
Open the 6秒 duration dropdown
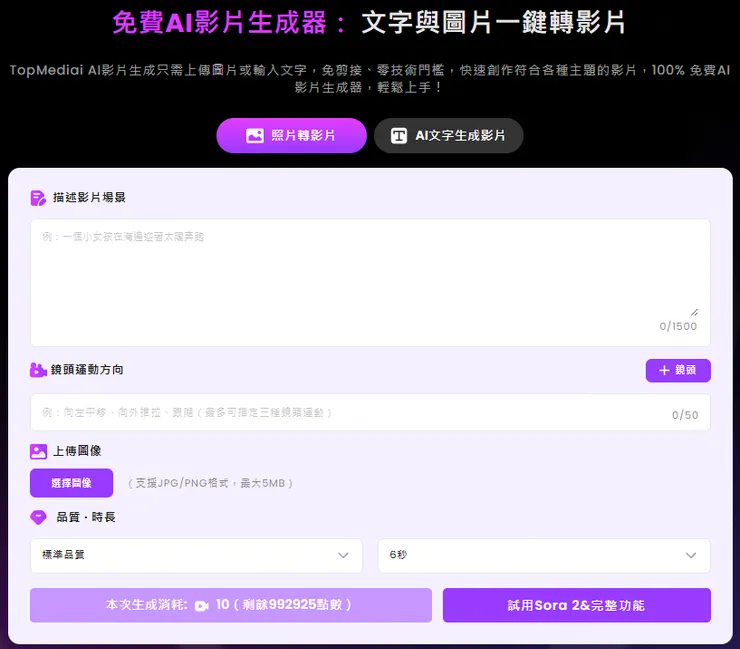click(544, 556)
